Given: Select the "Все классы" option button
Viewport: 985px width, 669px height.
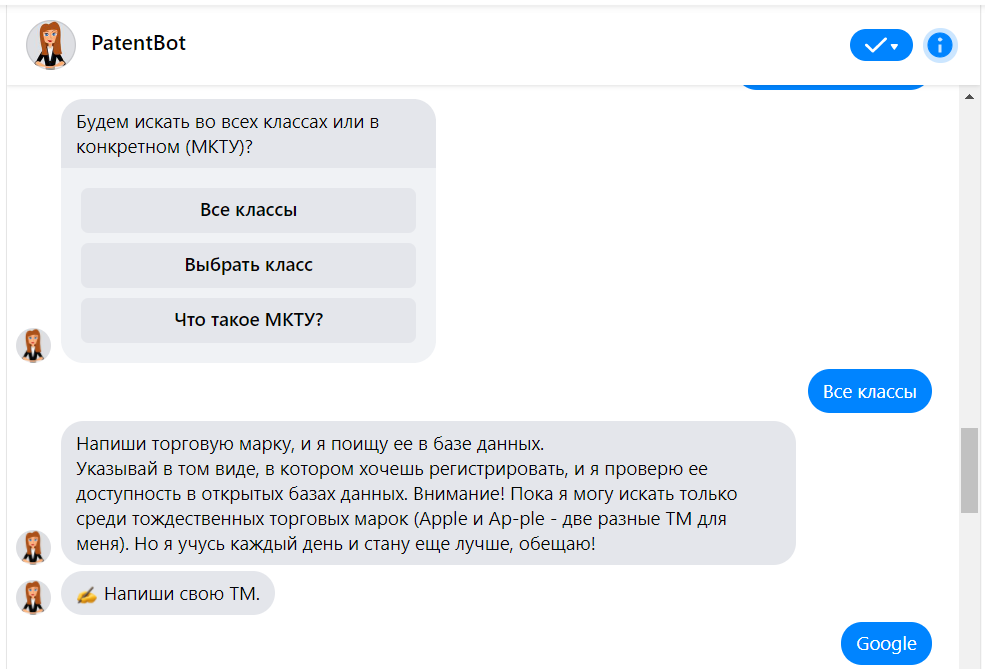Looking at the screenshot, I should click(x=248, y=210).
